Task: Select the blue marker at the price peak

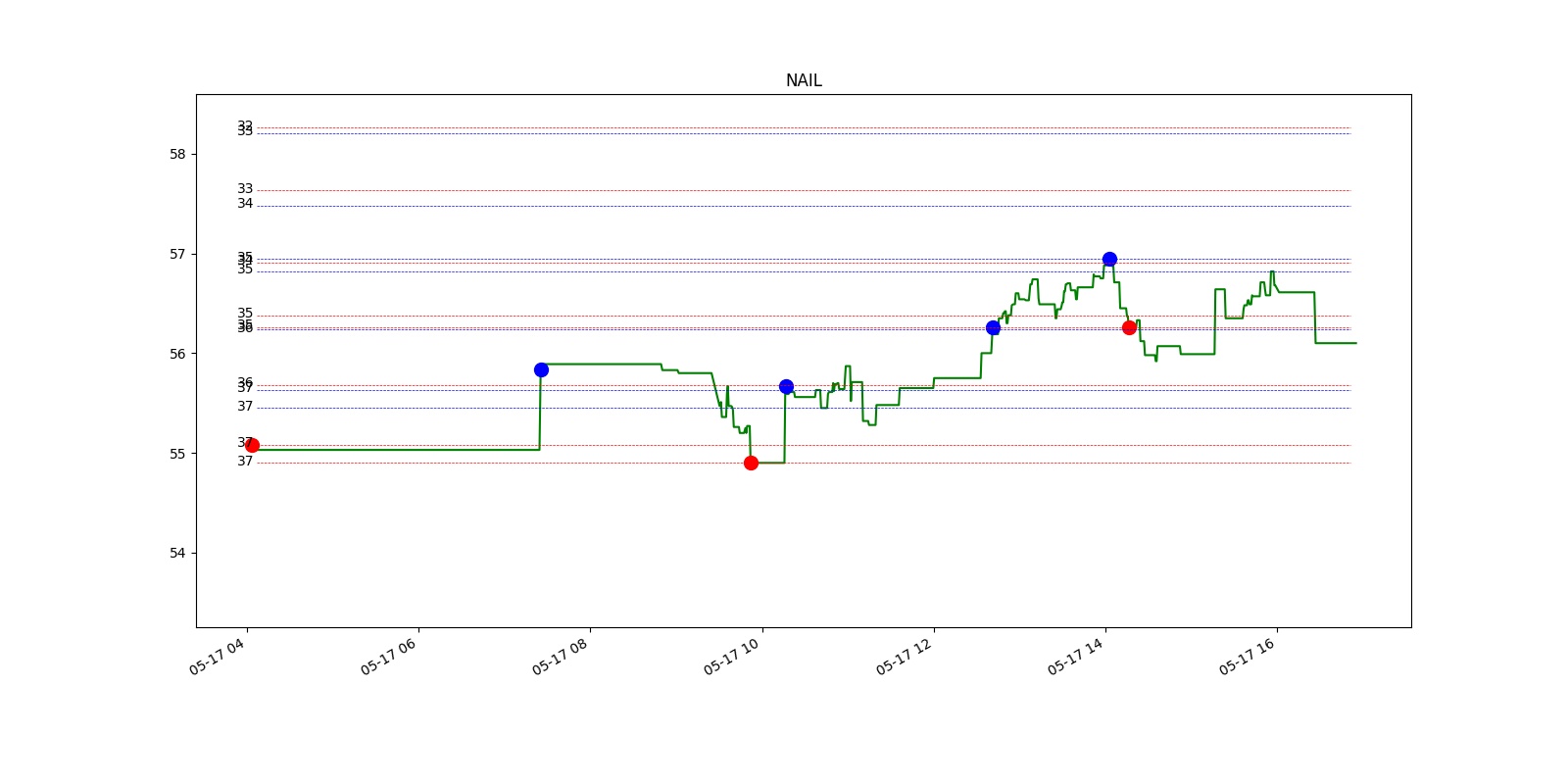Action: (x=1109, y=259)
